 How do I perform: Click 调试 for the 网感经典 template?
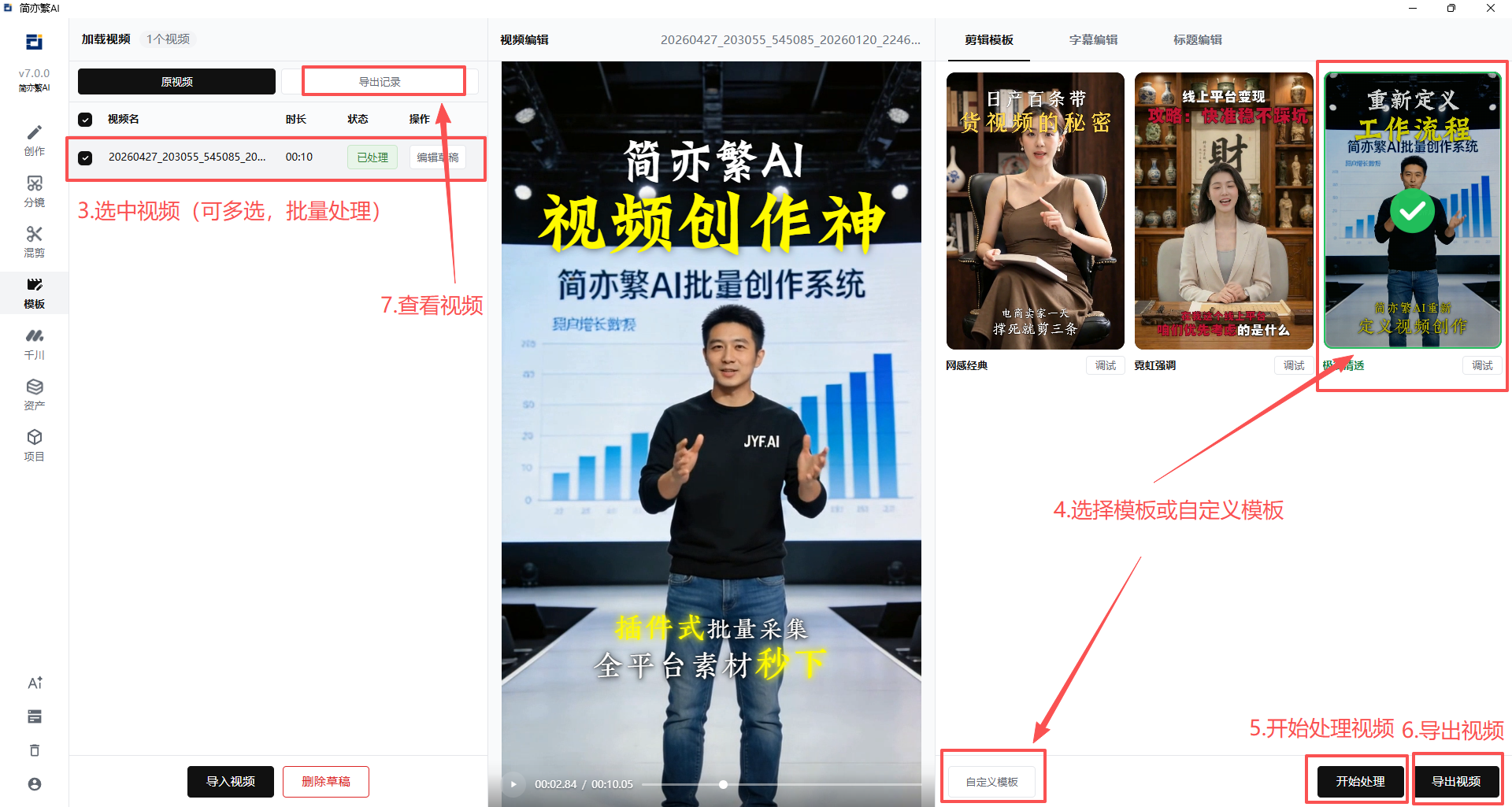pyautogui.click(x=1106, y=365)
